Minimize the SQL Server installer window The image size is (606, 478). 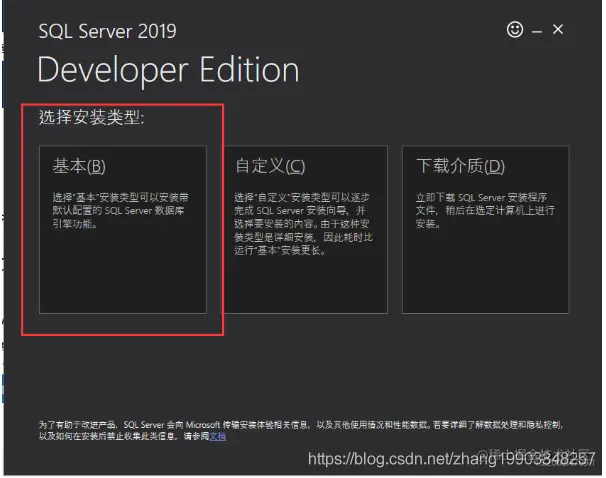[537, 32]
